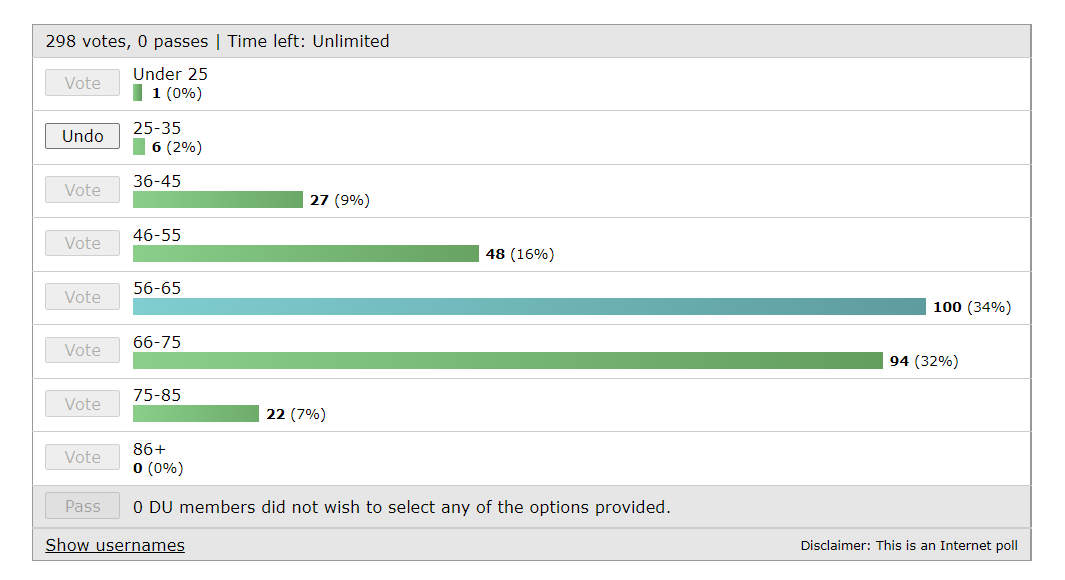This screenshot has width=1065, height=580.
Task: Vote for the 86+ option
Action: point(82,457)
